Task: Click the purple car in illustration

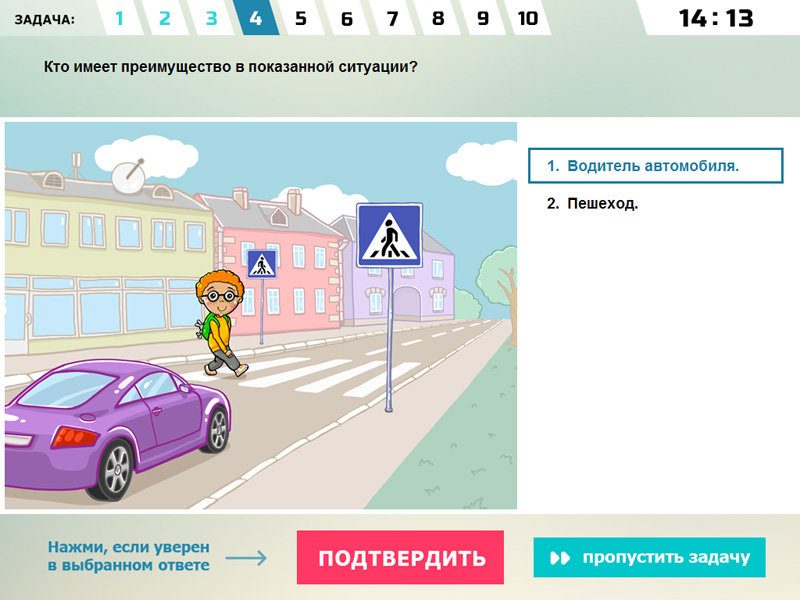Action: tap(118, 429)
